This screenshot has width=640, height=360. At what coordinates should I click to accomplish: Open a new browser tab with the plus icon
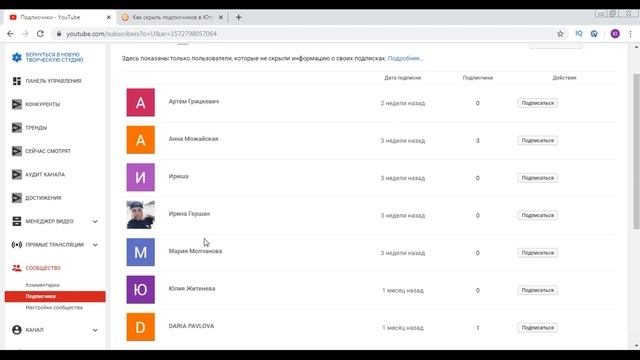(x=238, y=18)
